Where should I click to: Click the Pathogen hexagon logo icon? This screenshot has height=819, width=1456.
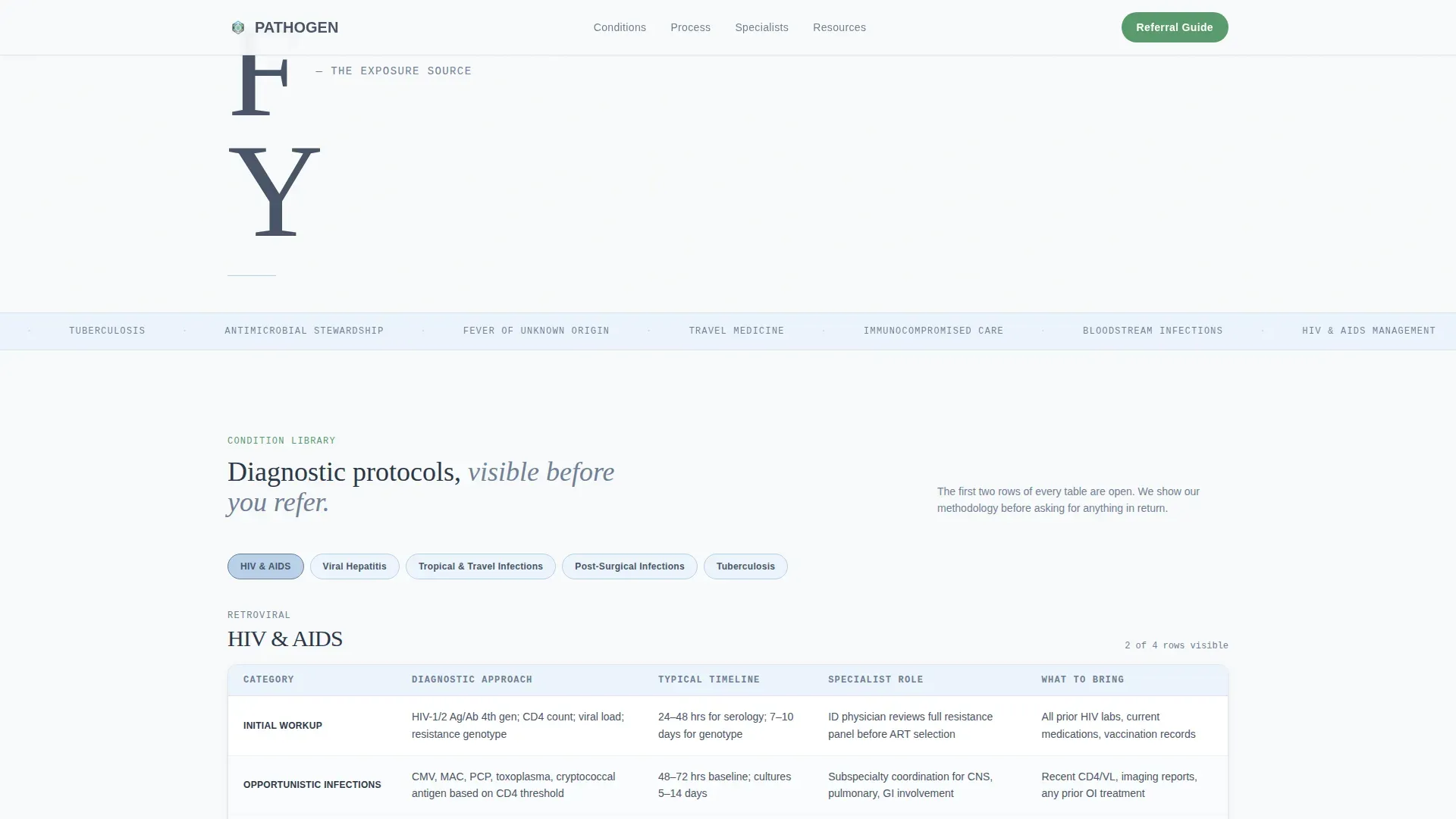[x=238, y=27]
